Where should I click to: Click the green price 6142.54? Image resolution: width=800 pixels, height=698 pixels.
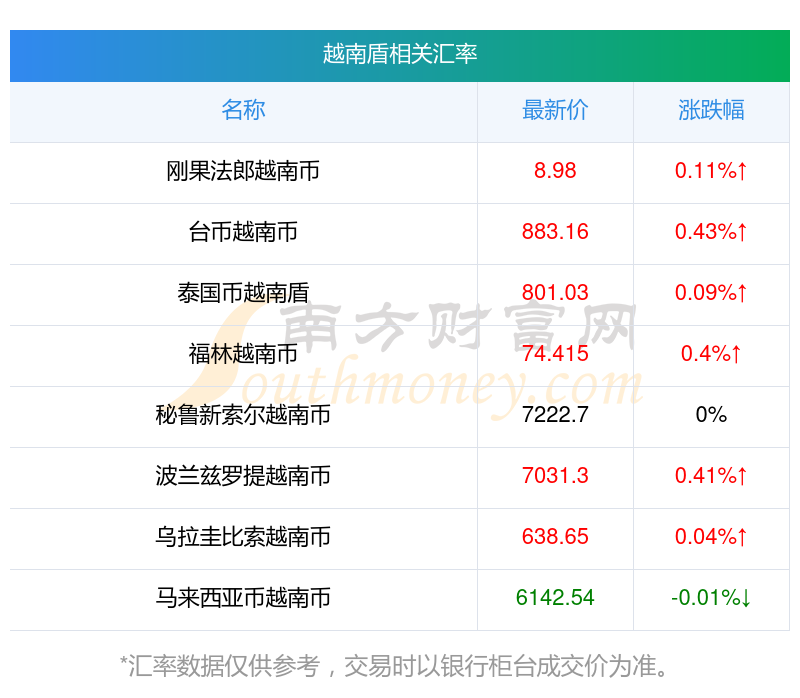point(555,597)
